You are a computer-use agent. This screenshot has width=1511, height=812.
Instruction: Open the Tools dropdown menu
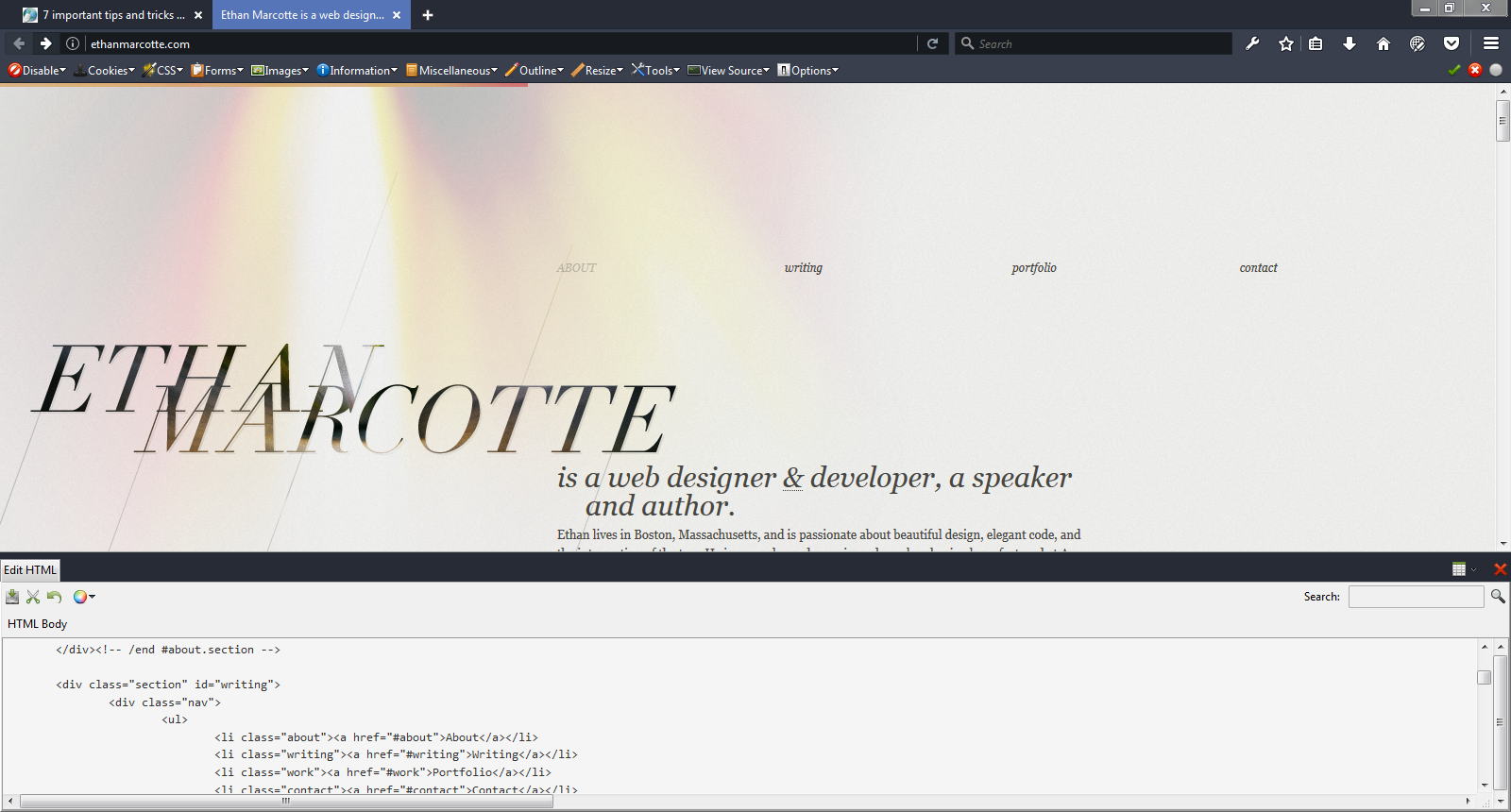pyautogui.click(x=655, y=70)
